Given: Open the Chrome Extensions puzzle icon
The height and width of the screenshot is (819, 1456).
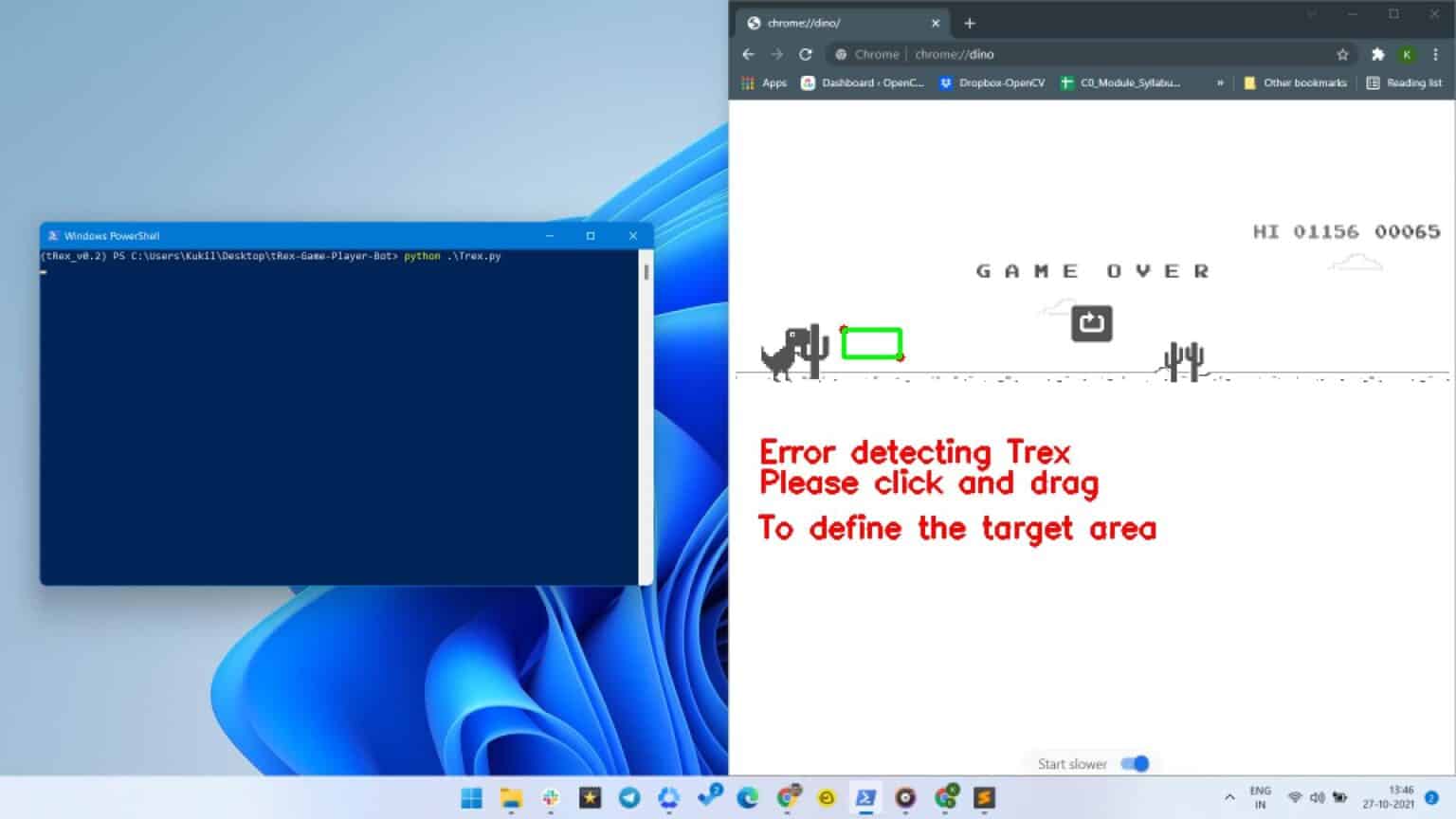Looking at the screenshot, I should click(x=1377, y=55).
